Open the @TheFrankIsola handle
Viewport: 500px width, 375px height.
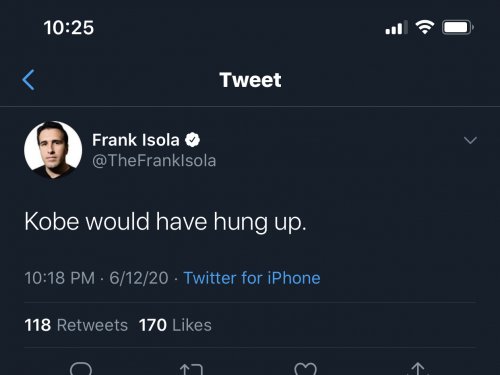click(154, 161)
